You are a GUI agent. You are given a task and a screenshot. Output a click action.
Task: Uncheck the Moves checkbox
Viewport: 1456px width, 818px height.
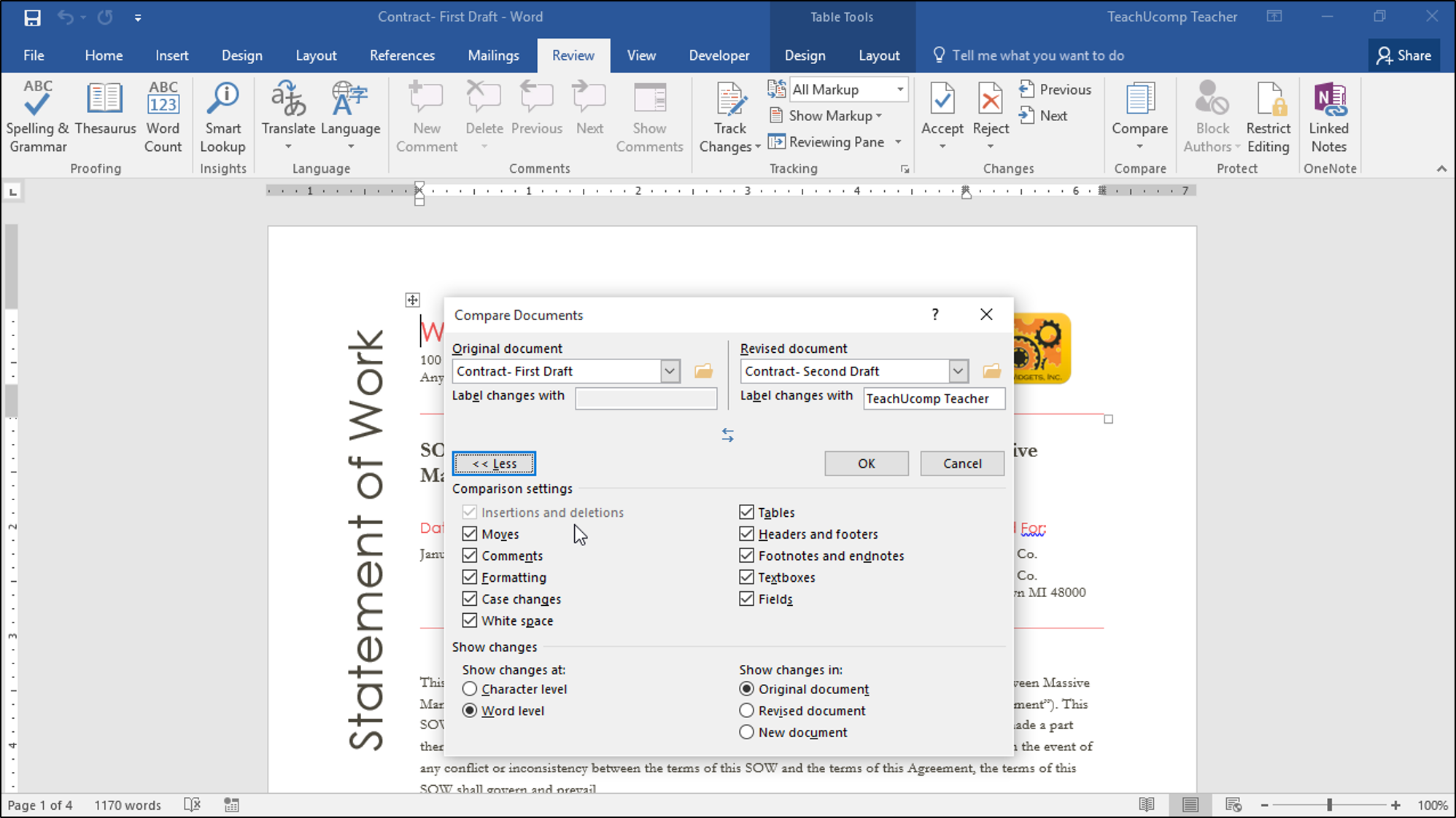coord(470,534)
